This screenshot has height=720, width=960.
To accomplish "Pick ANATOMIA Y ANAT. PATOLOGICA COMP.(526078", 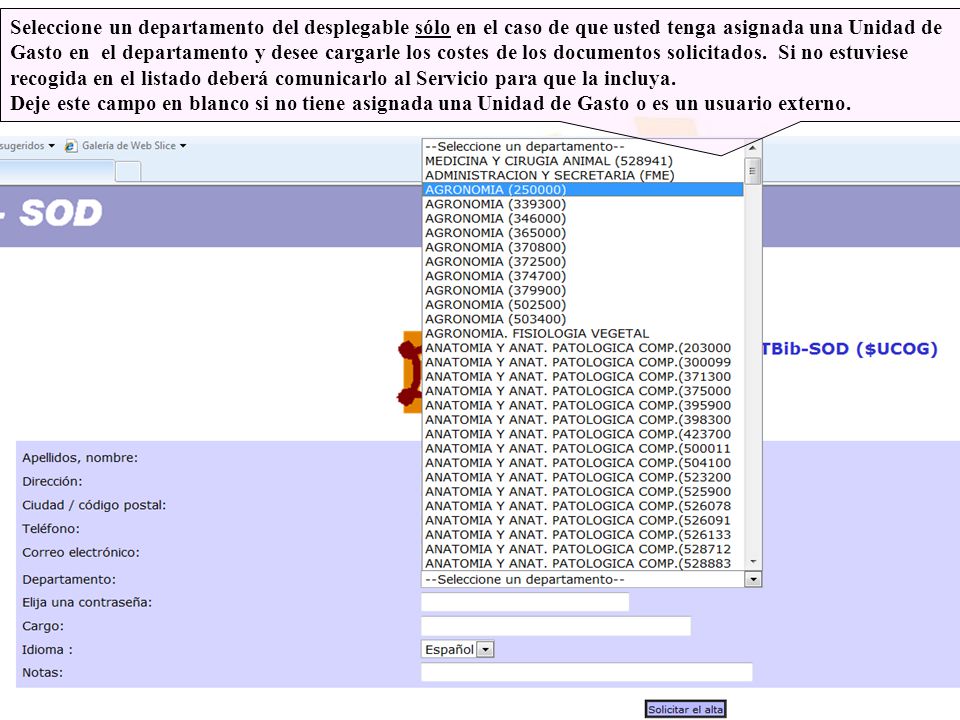I will (583, 506).
